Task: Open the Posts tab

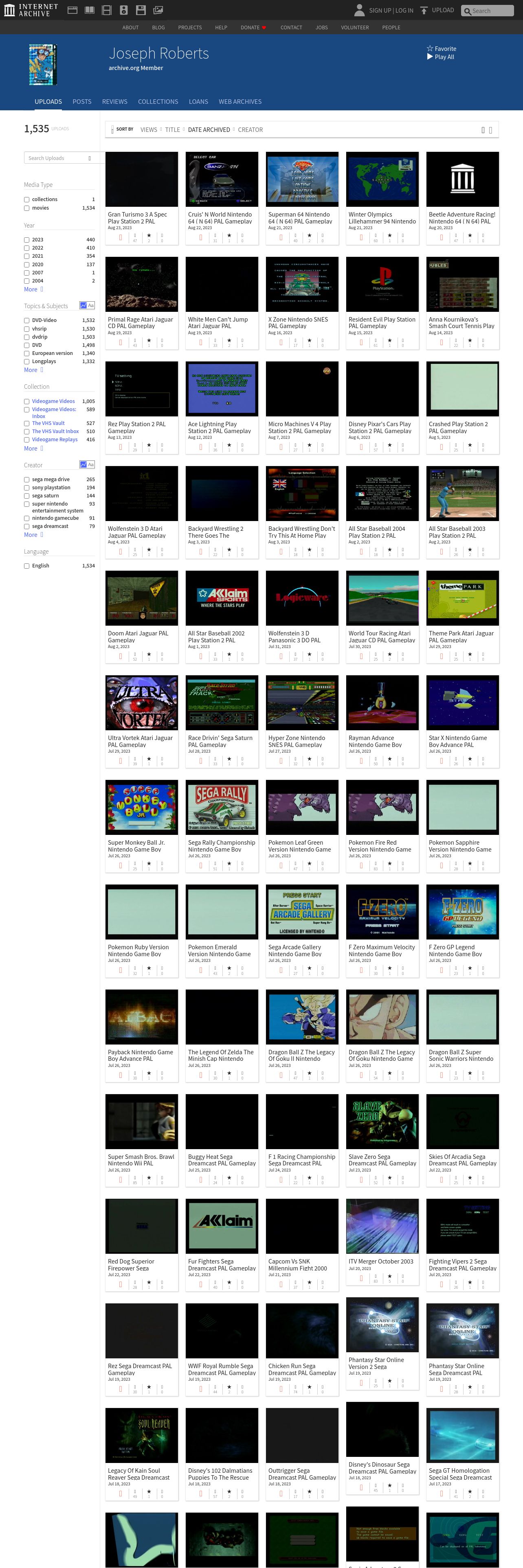Action: point(81,102)
